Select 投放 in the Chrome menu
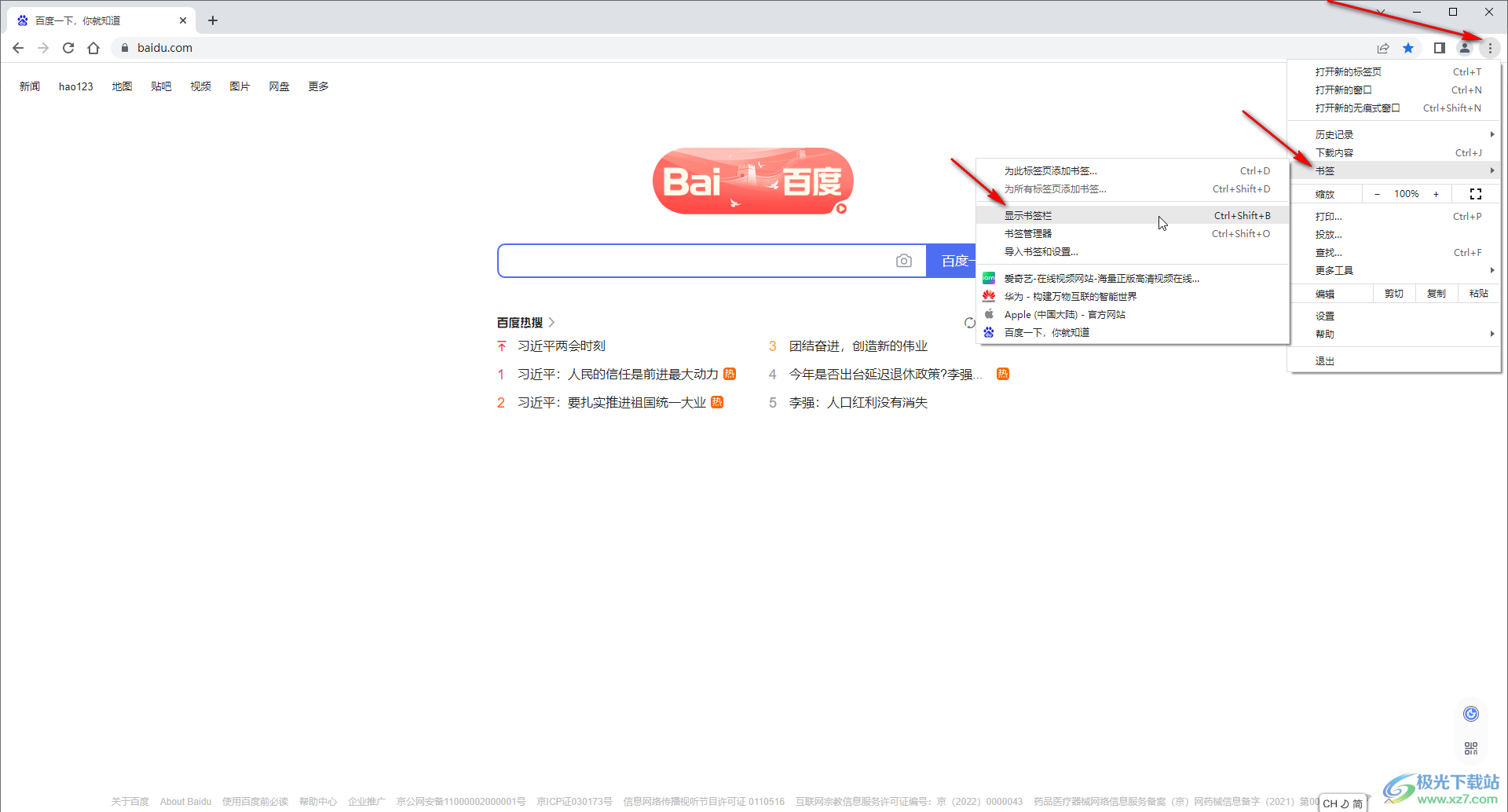The image size is (1508, 812). click(1396, 234)
